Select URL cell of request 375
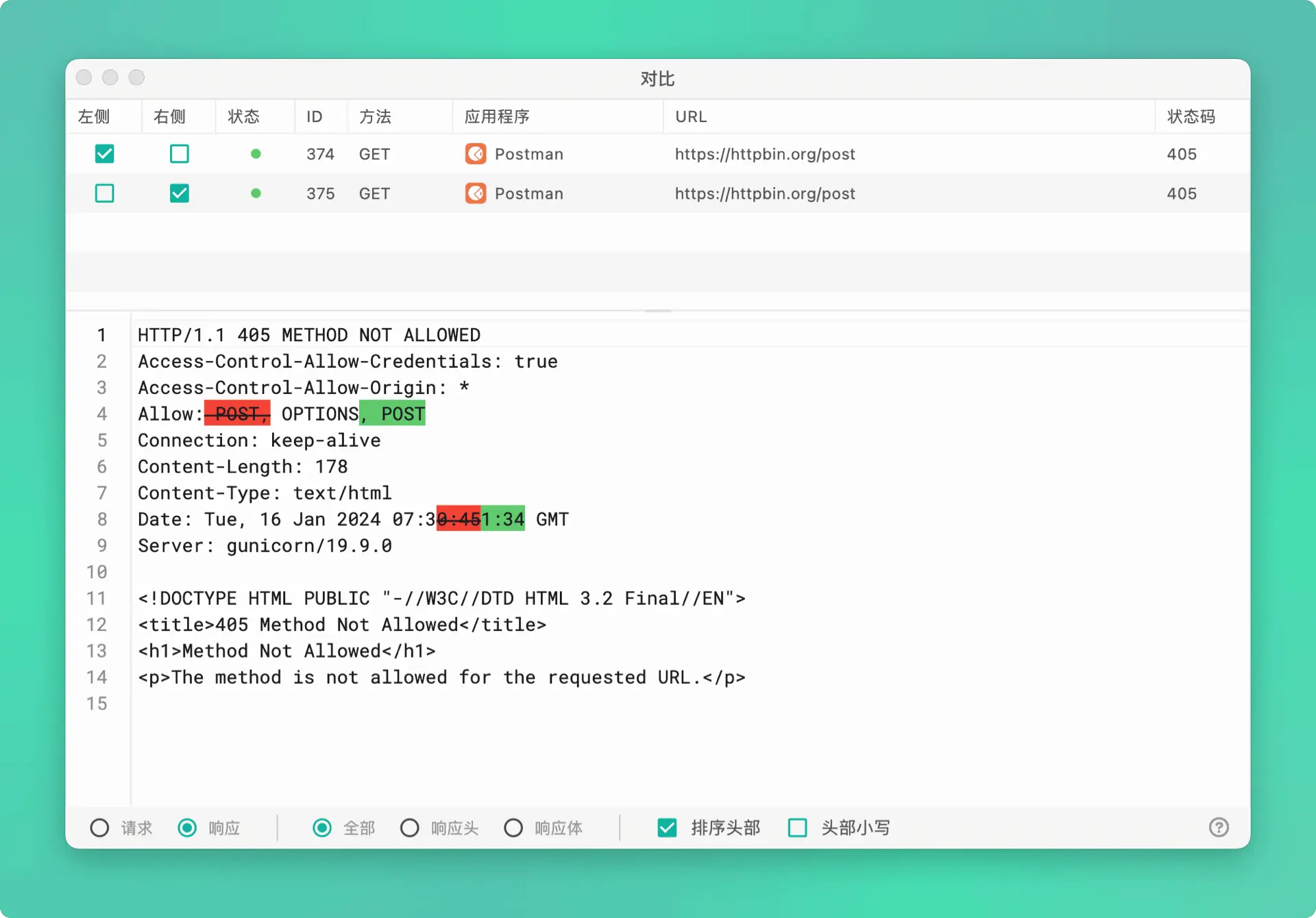The width and height of the screenshot is (1316, 918). [x=765, y=193]
